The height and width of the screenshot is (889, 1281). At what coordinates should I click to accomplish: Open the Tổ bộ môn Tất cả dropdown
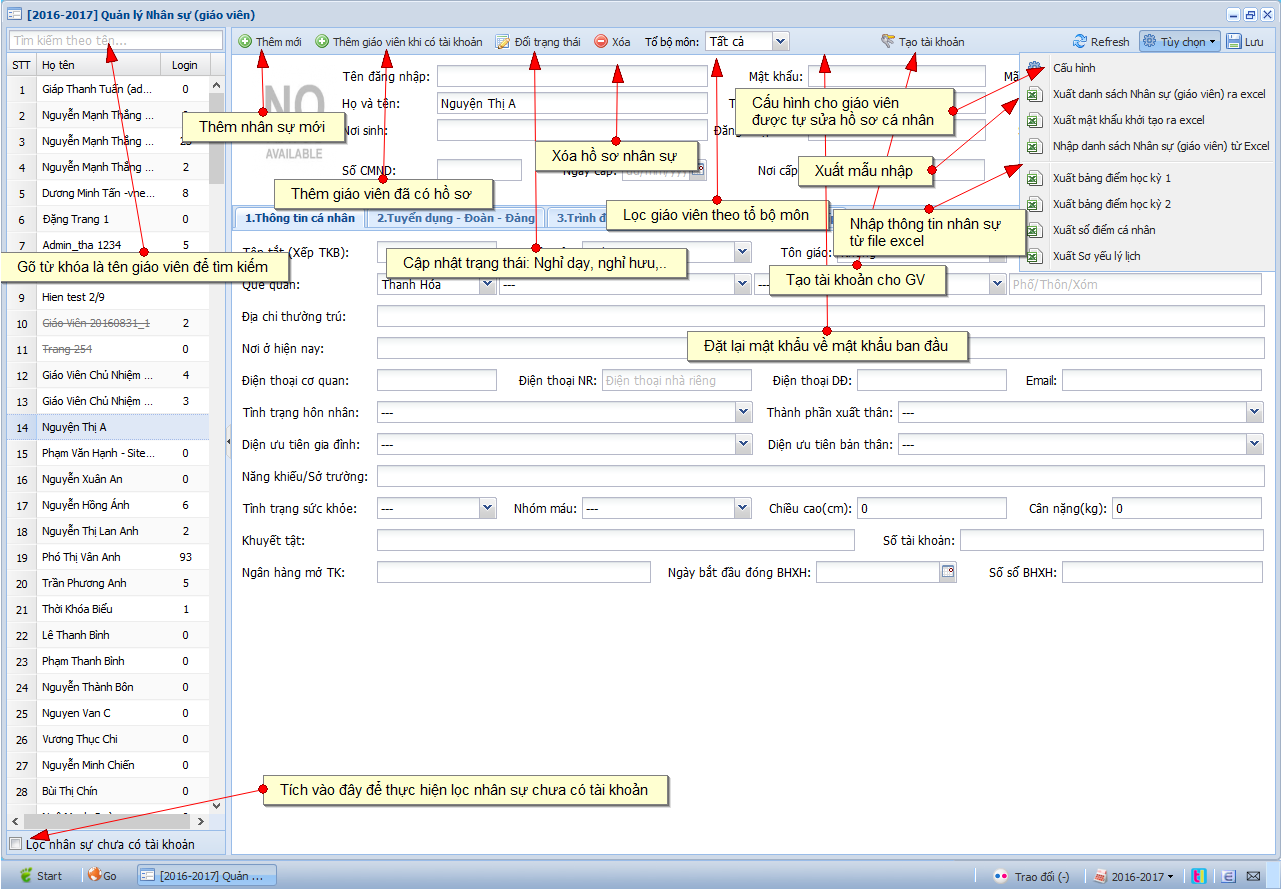pos(781,41)
